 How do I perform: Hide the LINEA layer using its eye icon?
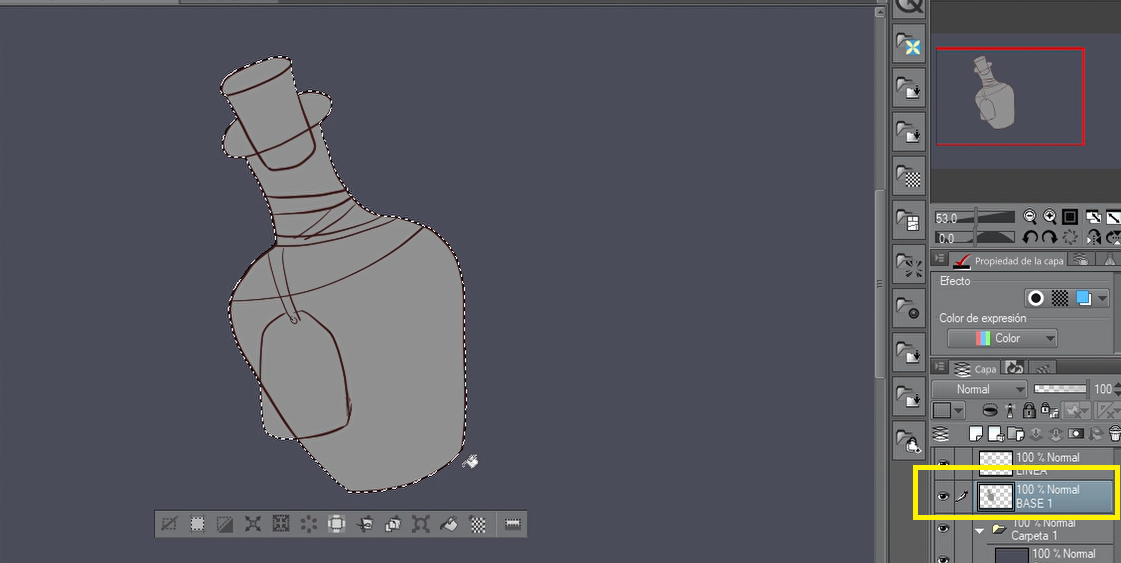[943, 461]
